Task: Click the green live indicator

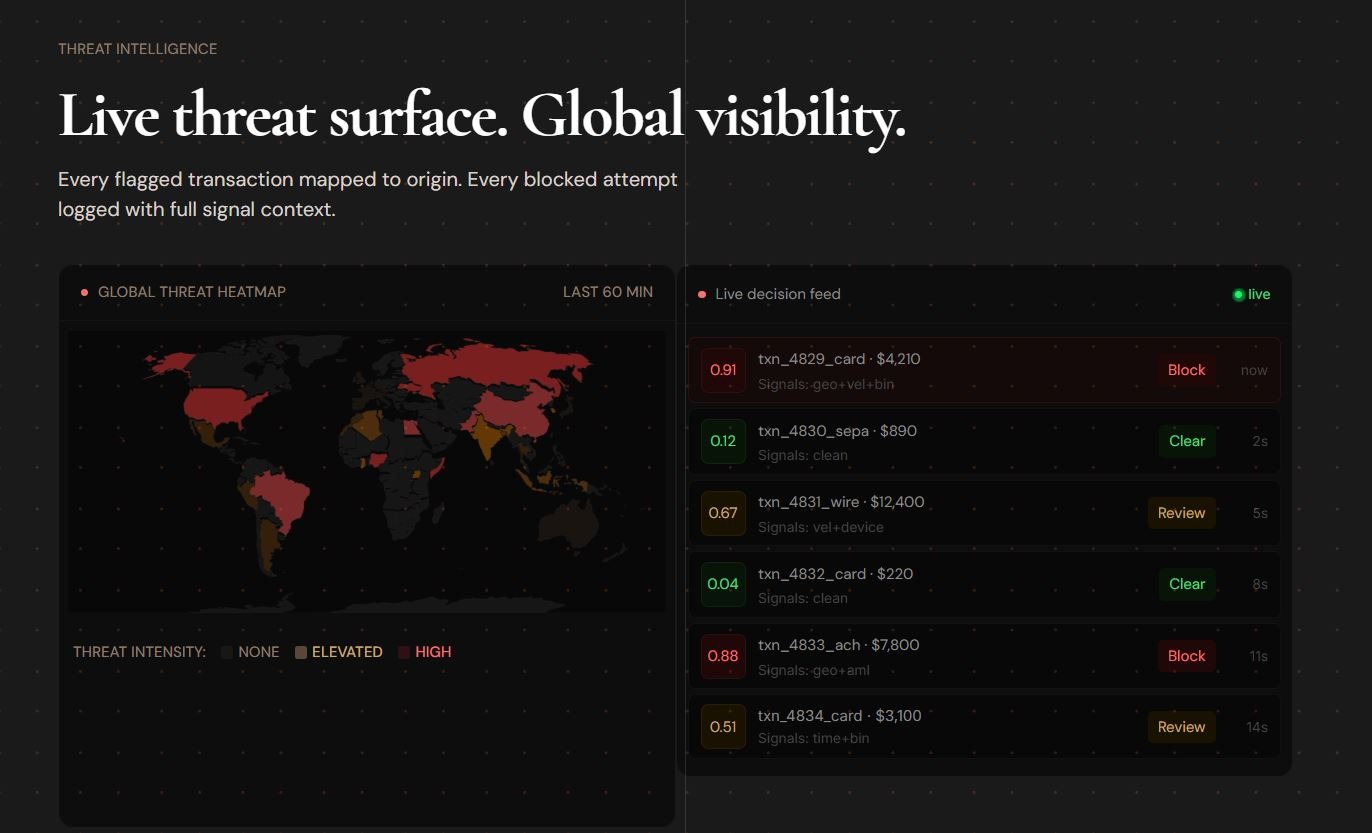Action: pyautogui.click(x=1252, y=294)
